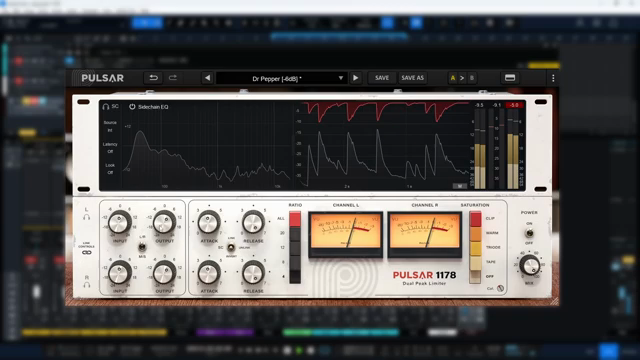
Task: Select preset slot B
Action: 472,78
